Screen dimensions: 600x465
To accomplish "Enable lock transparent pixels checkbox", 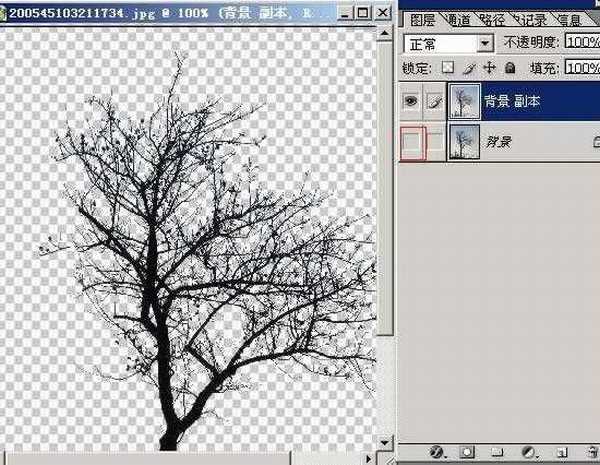I will tap(449, 68).
